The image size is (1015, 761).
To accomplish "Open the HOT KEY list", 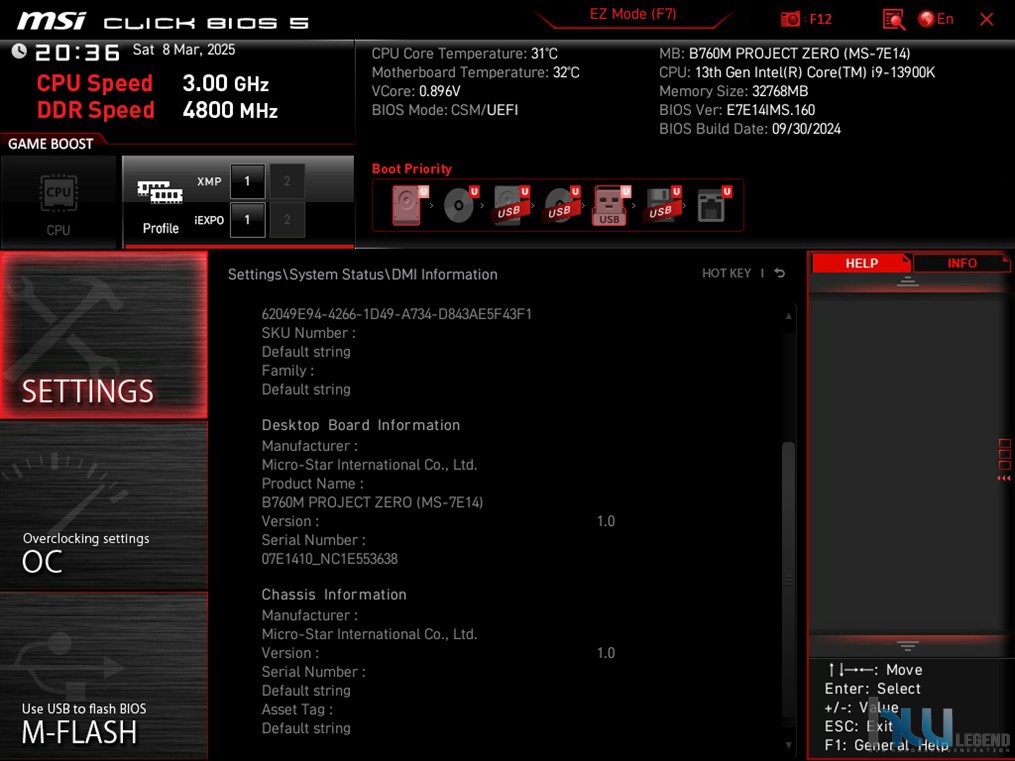I will pyautogui.click(x=726, y=273).
